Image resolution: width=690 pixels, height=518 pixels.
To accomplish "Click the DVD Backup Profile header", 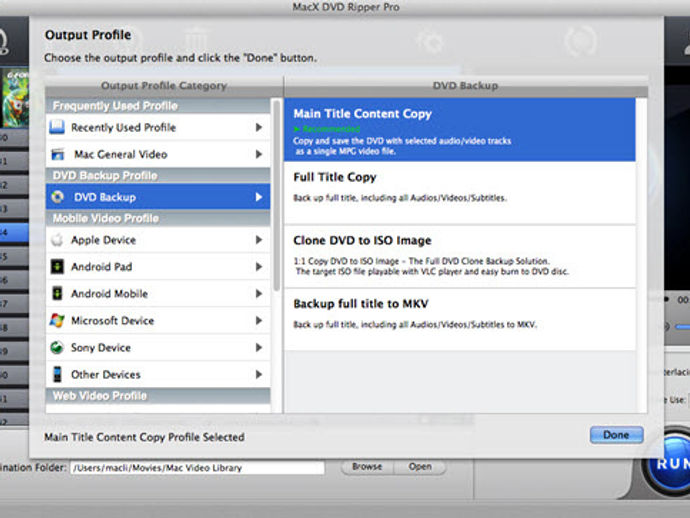I will pos(158,176).
